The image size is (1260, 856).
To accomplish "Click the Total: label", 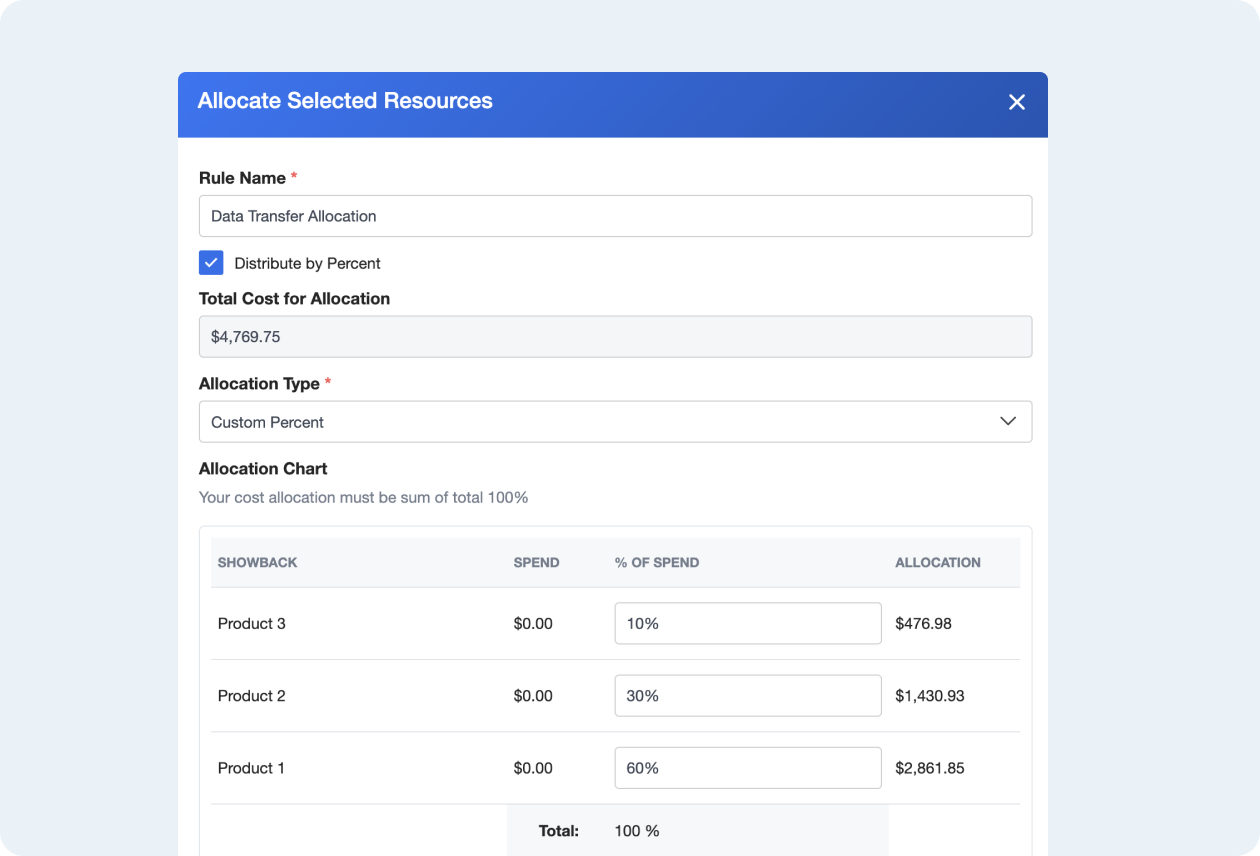I will coord(558,831).
